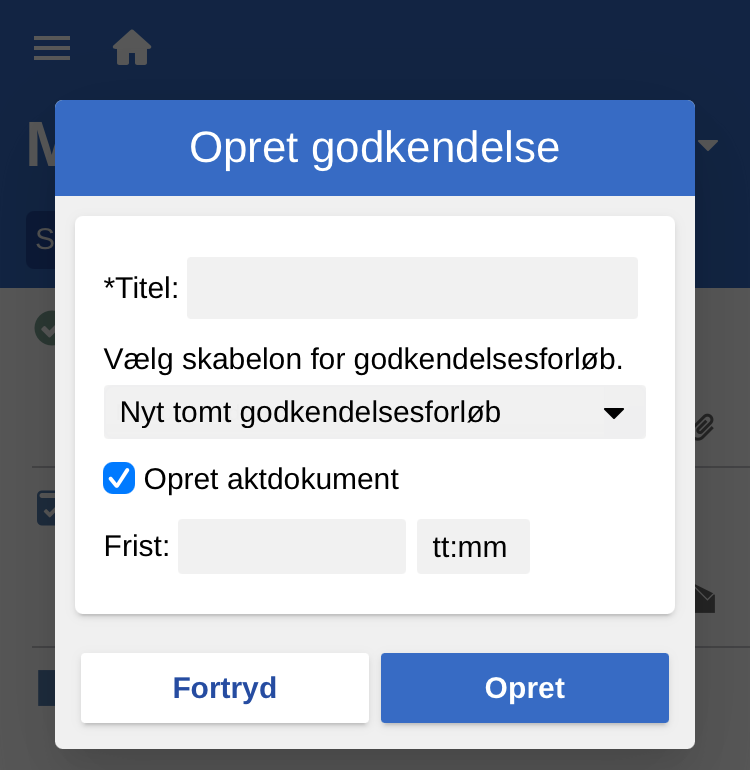The width and height of the screenshot is (750, 770).
Task: Click the tt:mm time field
Action: 473,547
